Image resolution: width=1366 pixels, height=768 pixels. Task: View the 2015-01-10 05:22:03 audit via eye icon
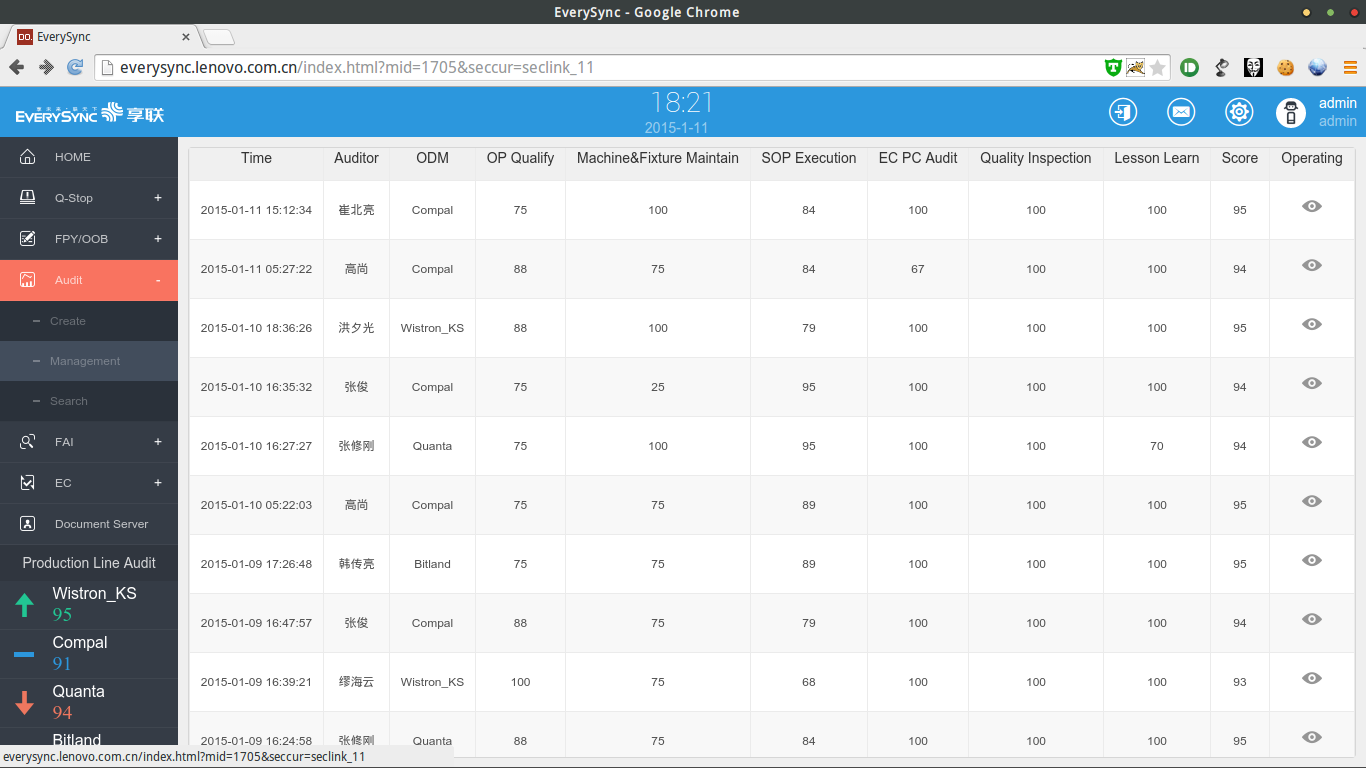pos(1312,501)
